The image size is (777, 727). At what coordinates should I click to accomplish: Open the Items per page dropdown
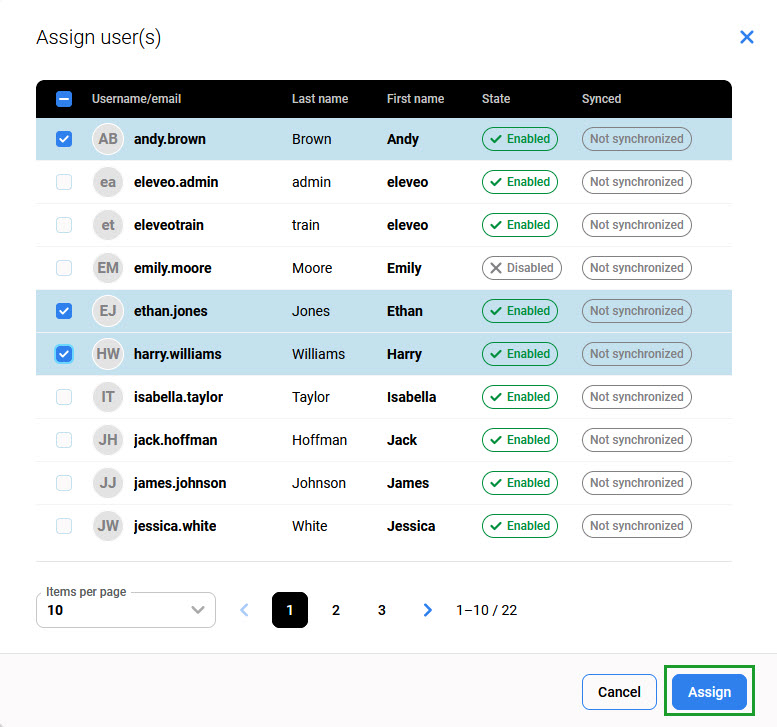[x=126, y=610]
